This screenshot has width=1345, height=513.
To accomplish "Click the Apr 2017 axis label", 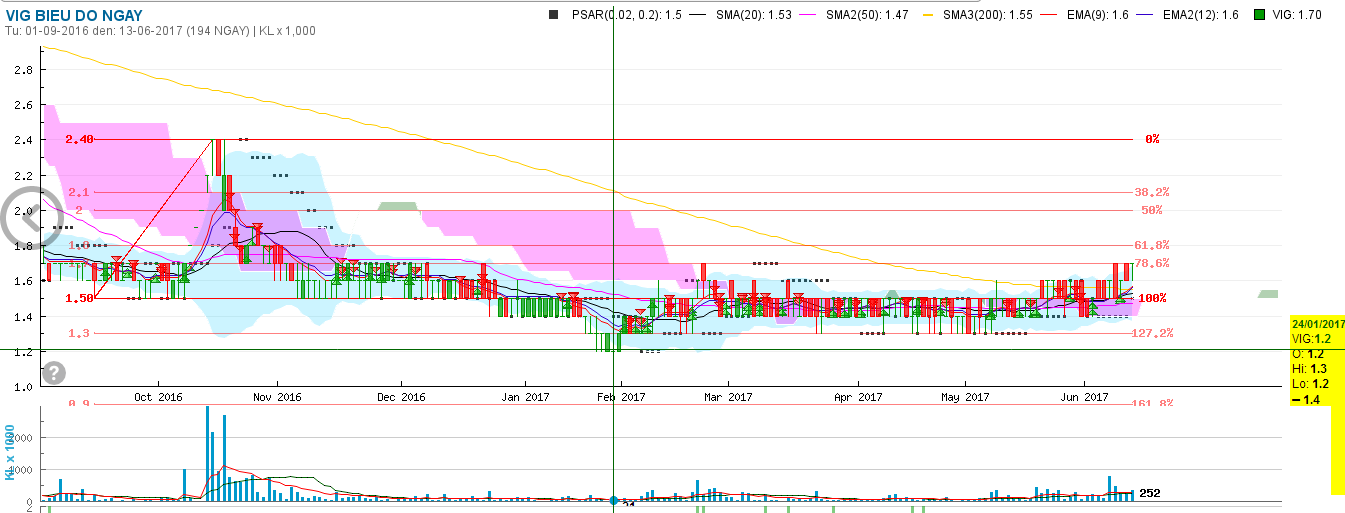I will click(858, 397).
